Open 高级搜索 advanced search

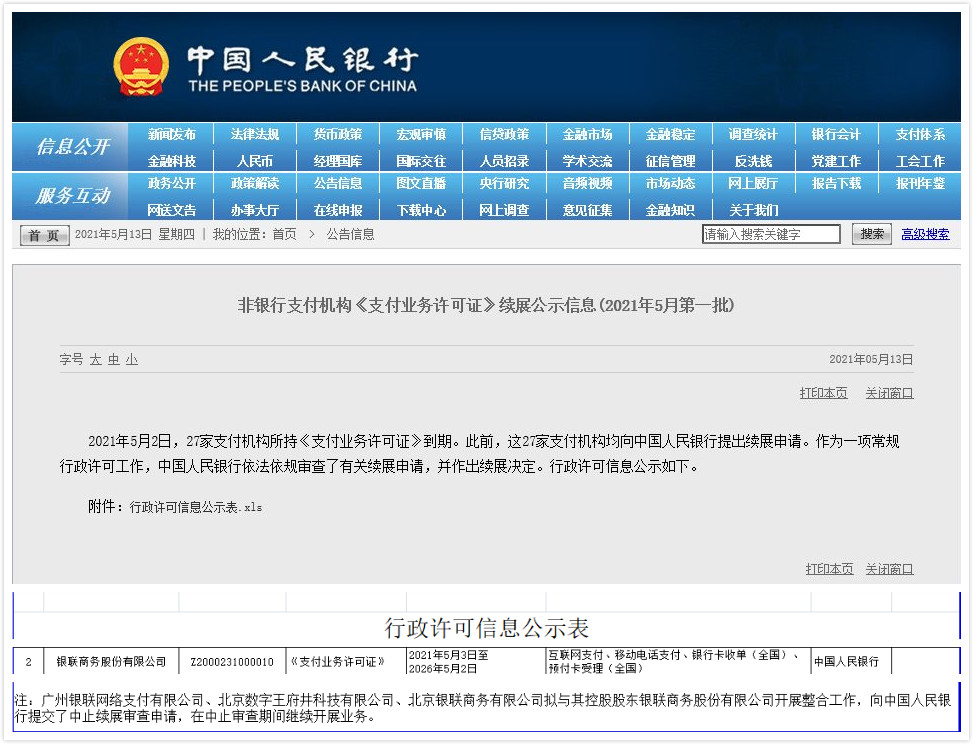(923, 234)
